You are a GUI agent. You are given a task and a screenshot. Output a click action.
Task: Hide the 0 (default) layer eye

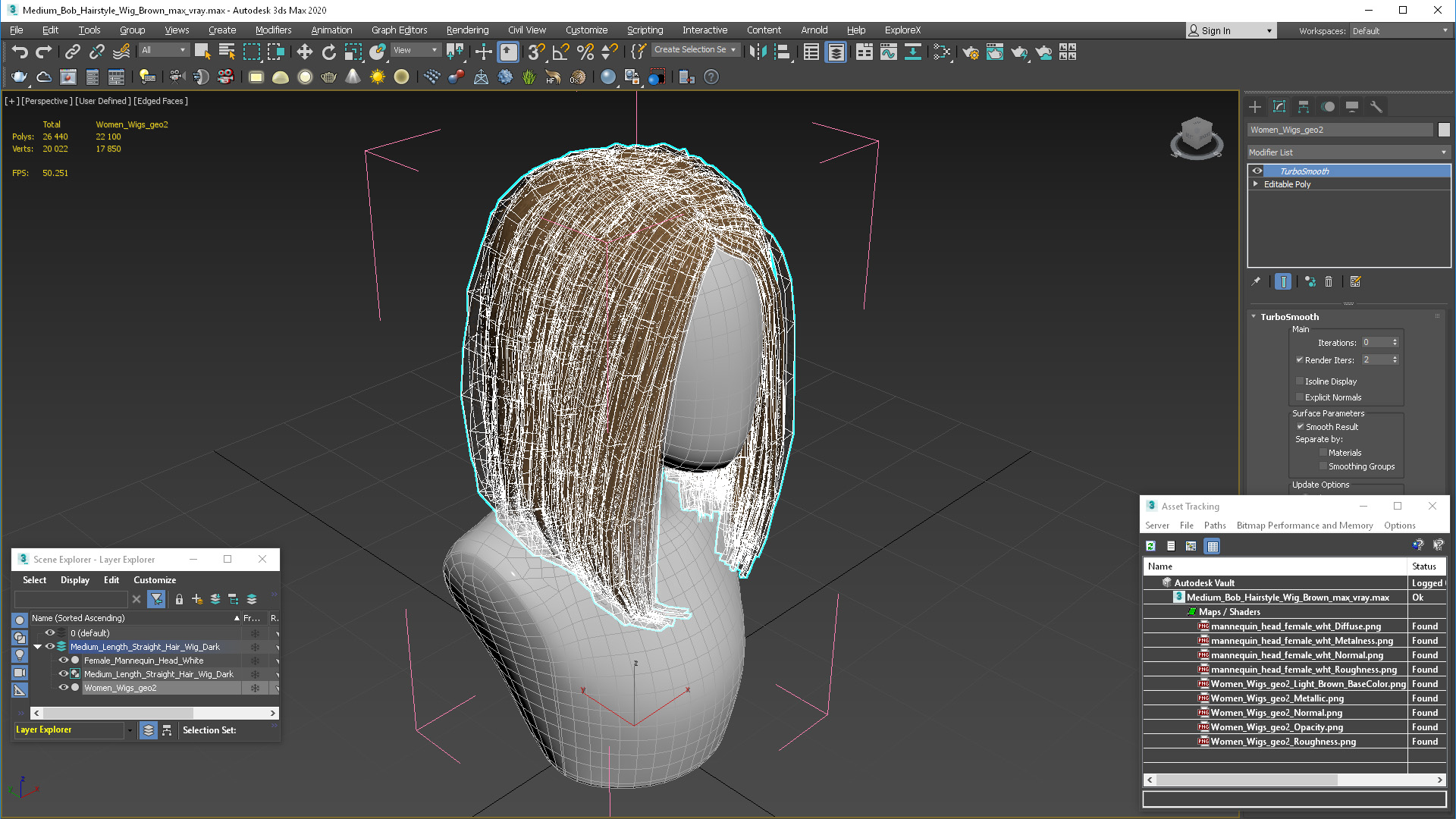tap(50, 632)
